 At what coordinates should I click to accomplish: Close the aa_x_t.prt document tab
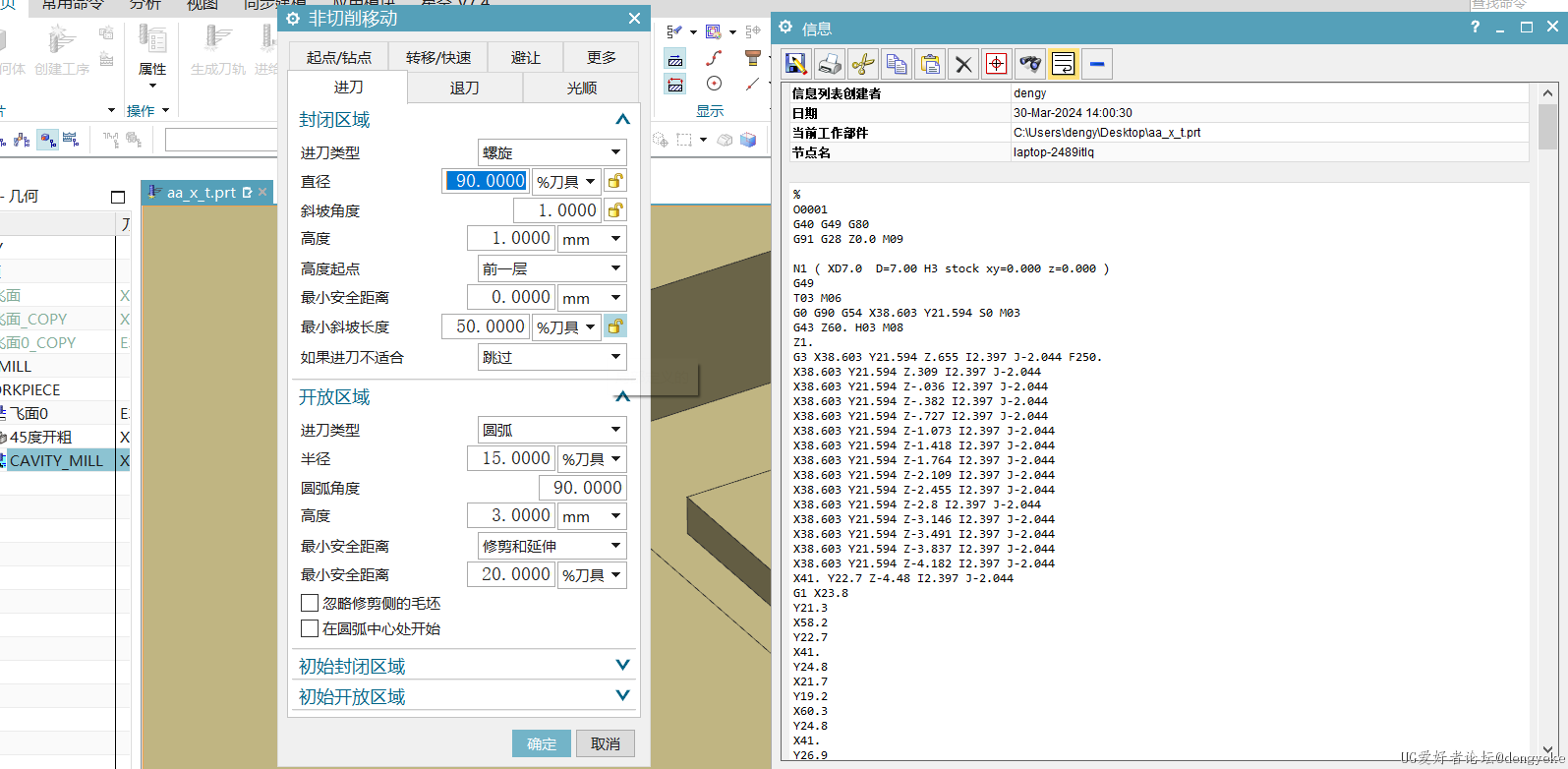(262, 193)
